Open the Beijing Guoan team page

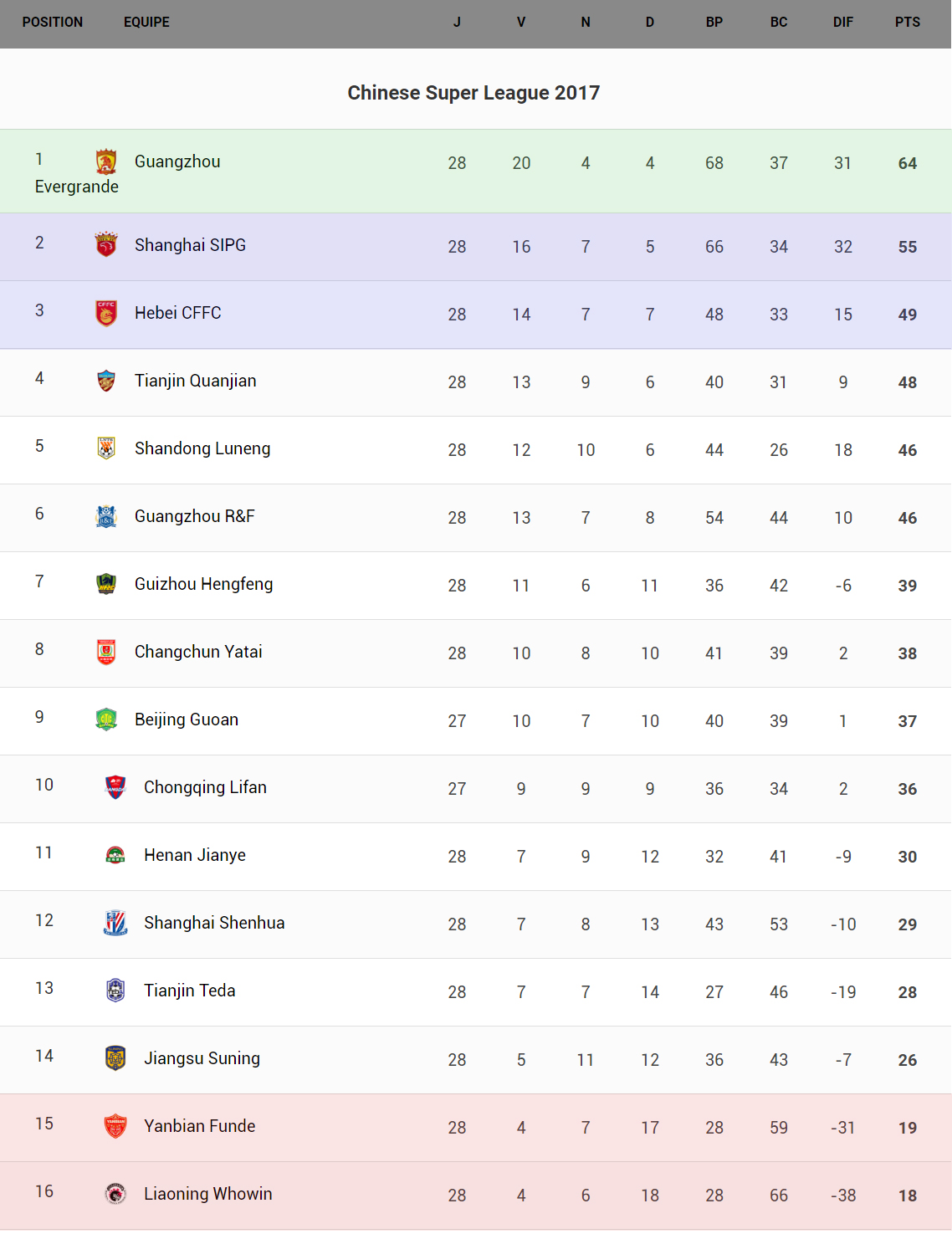(x=187, y=719)
